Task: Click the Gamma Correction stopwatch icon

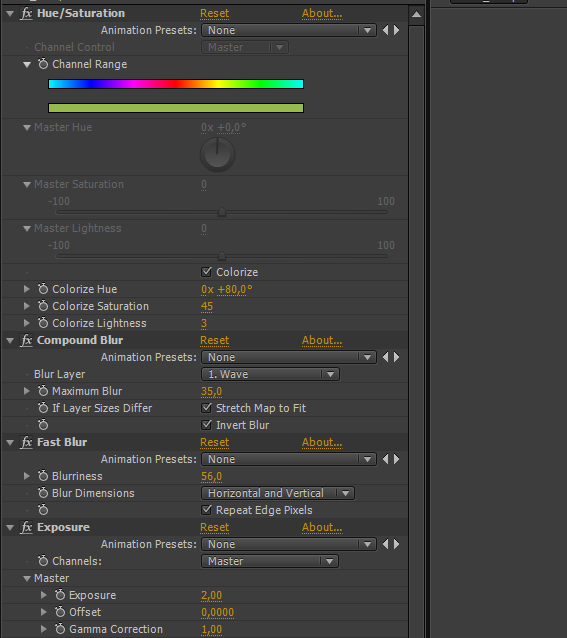Action: pyautogui.click(x=60, y=629)
